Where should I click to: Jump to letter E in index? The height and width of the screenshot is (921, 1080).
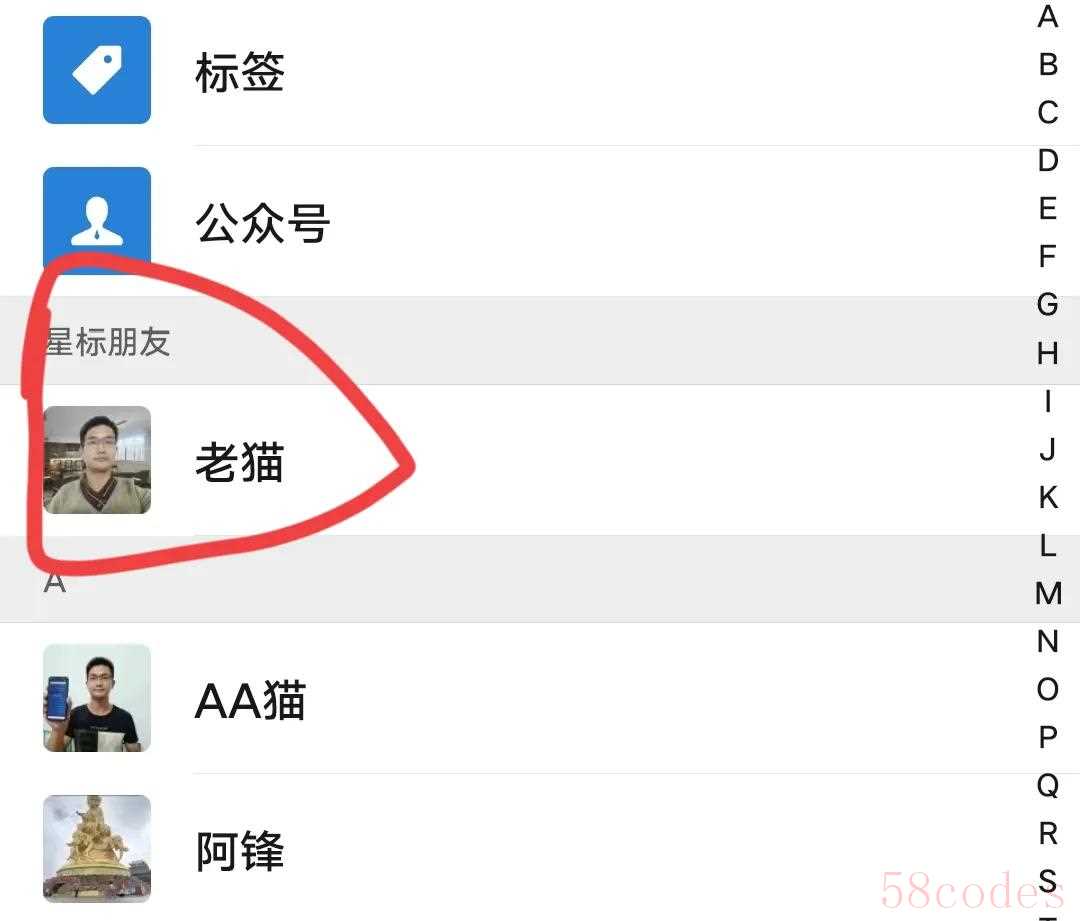click(x=1048, y=209)
